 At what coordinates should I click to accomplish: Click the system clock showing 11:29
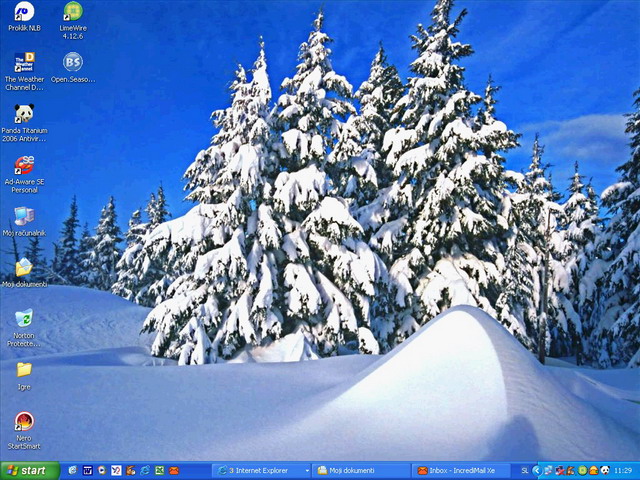tap(623, 470)
